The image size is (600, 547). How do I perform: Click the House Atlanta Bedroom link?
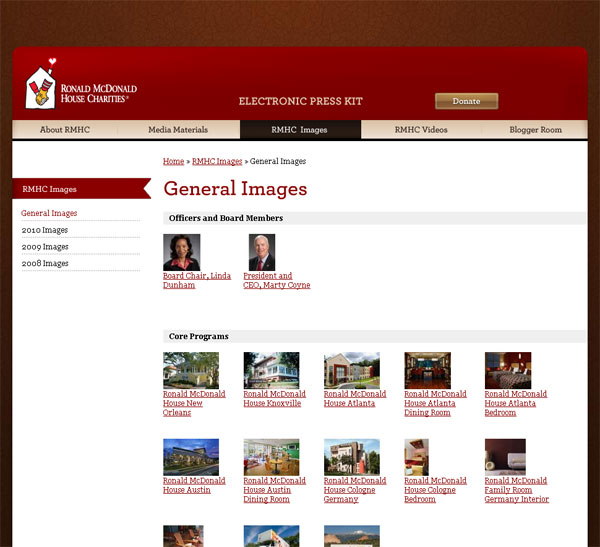(515, 403)
